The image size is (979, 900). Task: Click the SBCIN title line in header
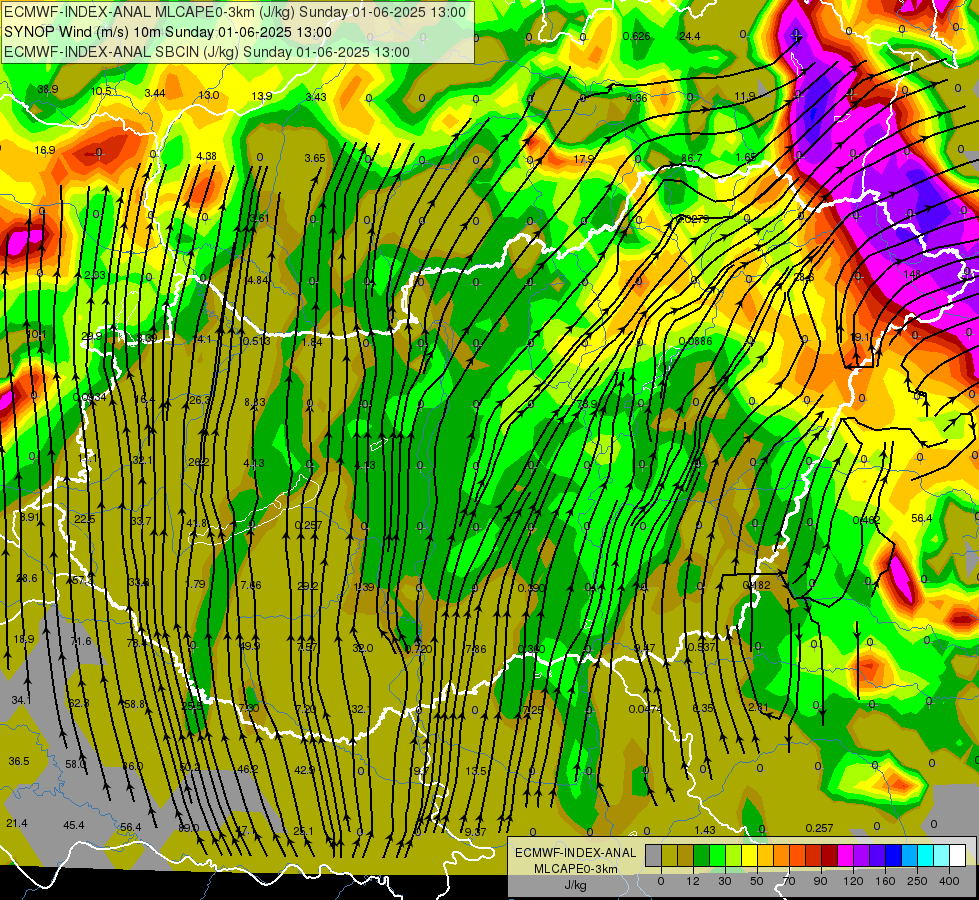point(207,52)
